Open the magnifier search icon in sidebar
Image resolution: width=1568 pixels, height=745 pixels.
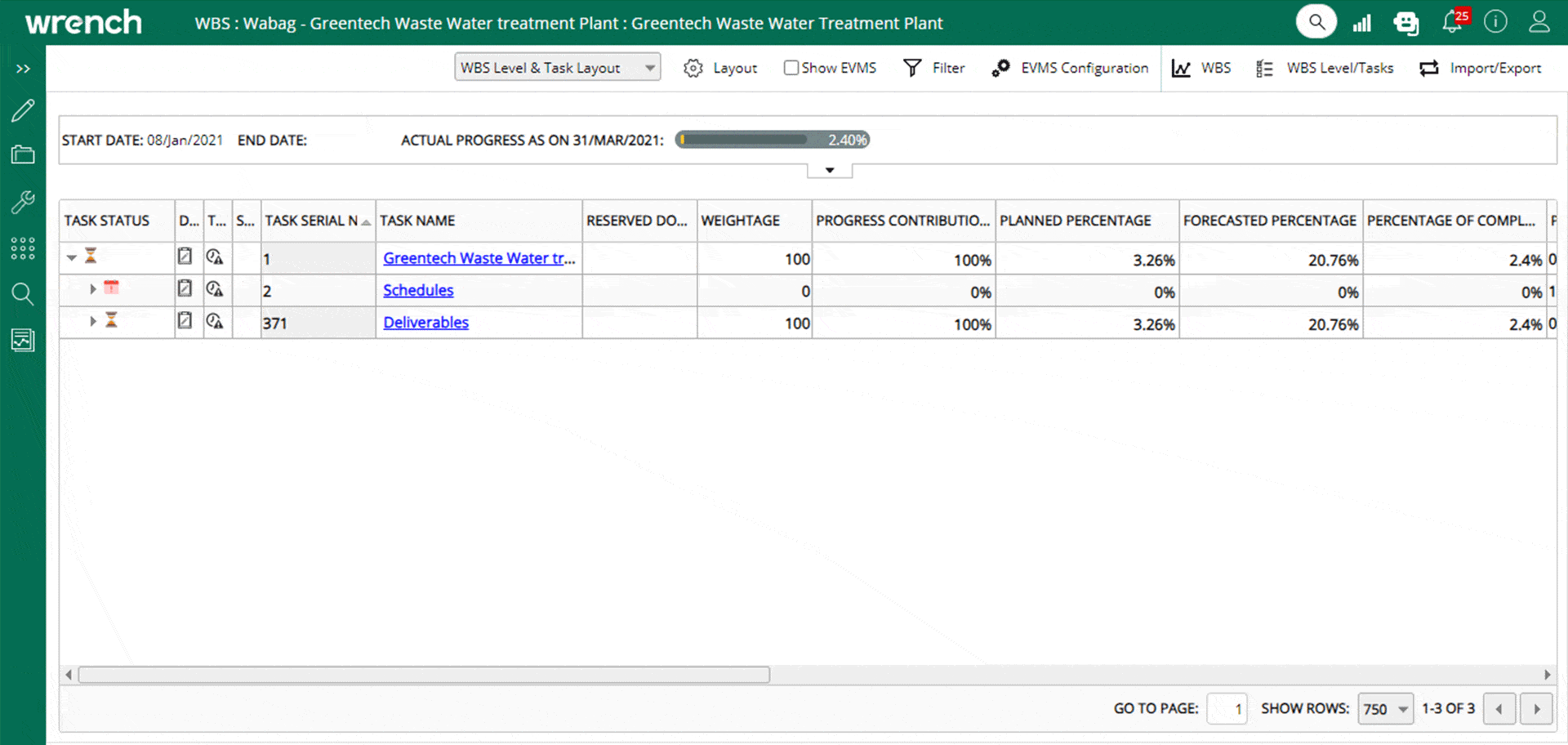tap(23, 293)
